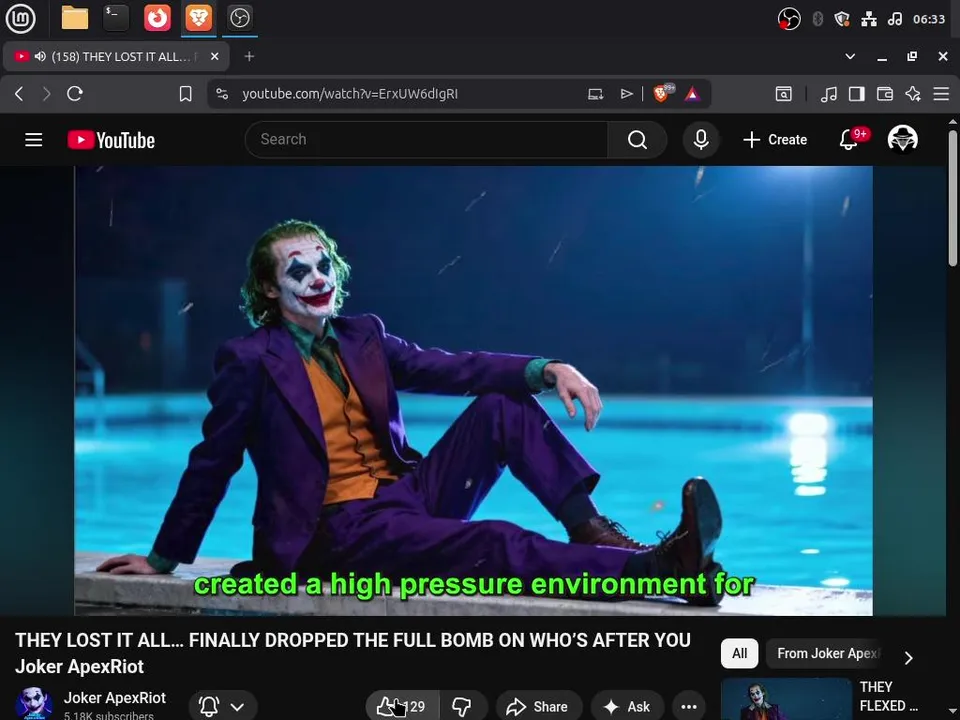
Task: Open the Bluetooth tray icon
Action: tap(817, 19)
